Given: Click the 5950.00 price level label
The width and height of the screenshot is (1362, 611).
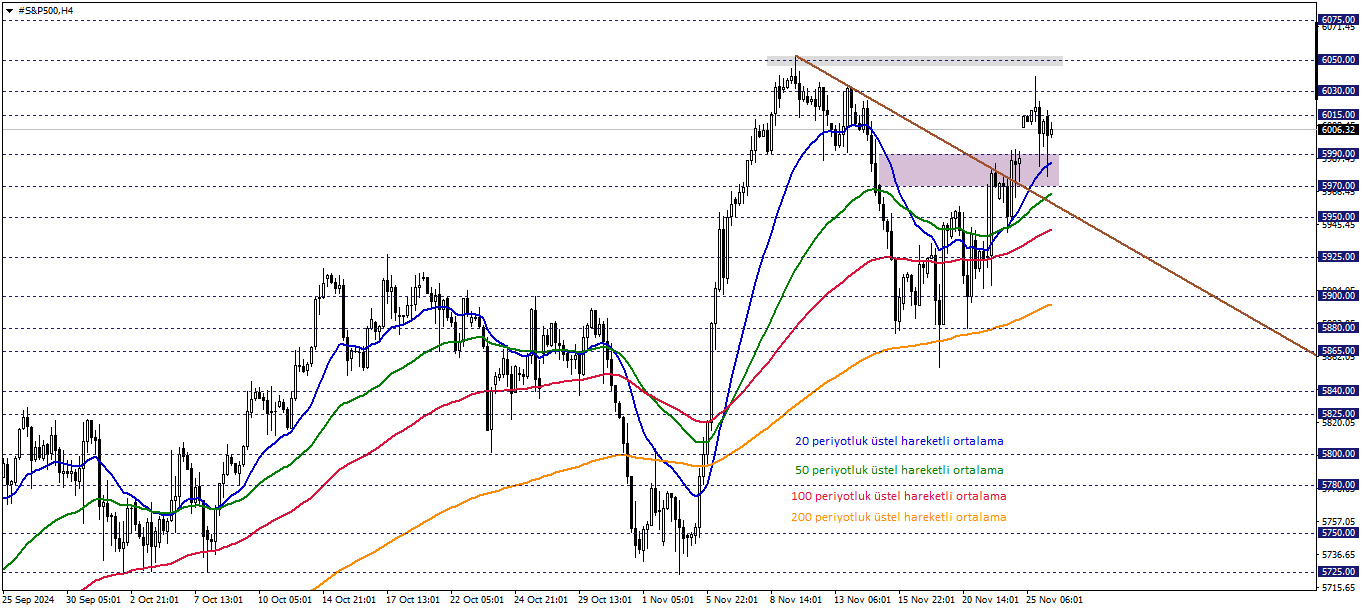Looking at the screenshot, I should tap(1338, 217).
